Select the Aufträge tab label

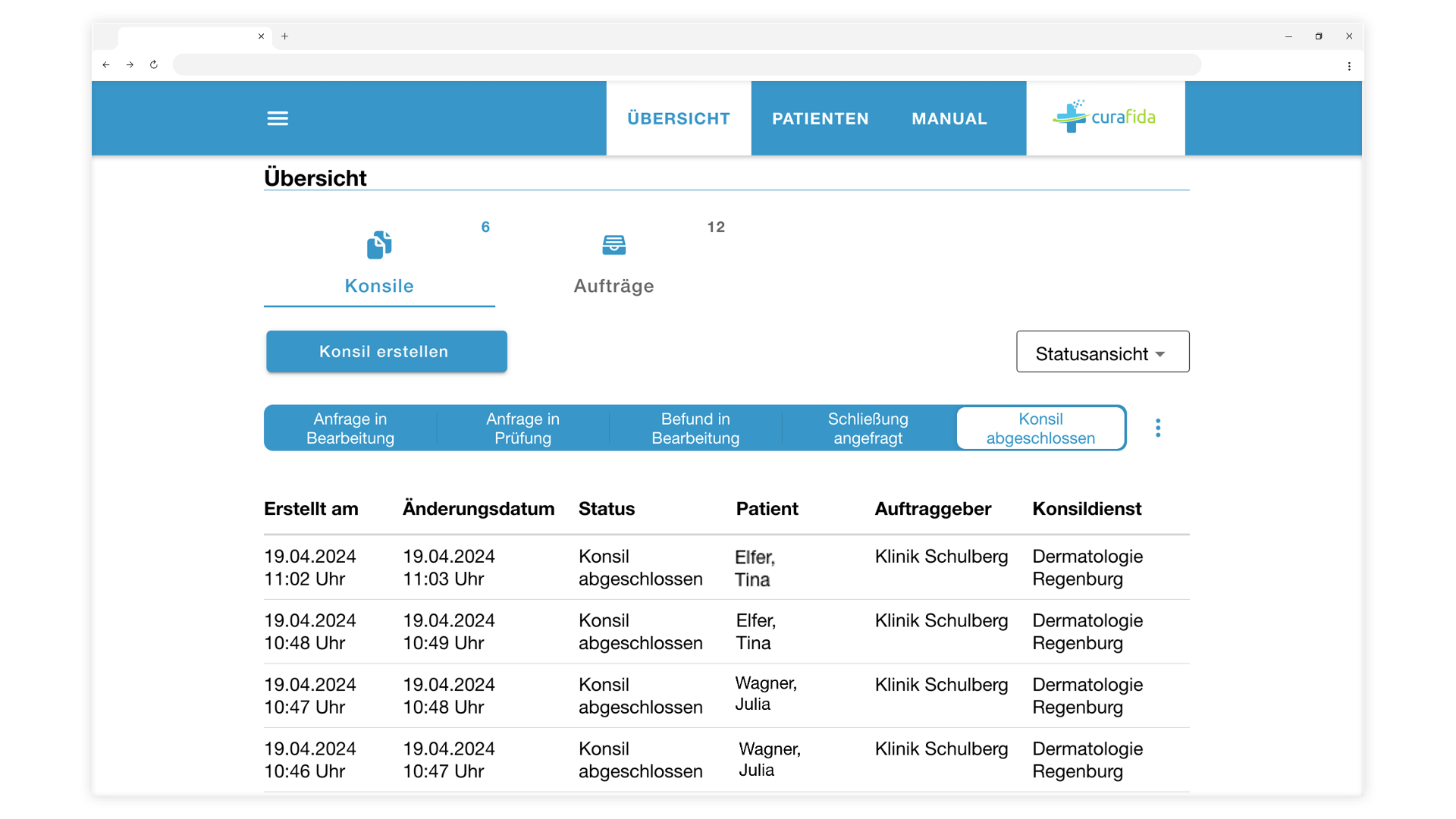click(613, 286)
